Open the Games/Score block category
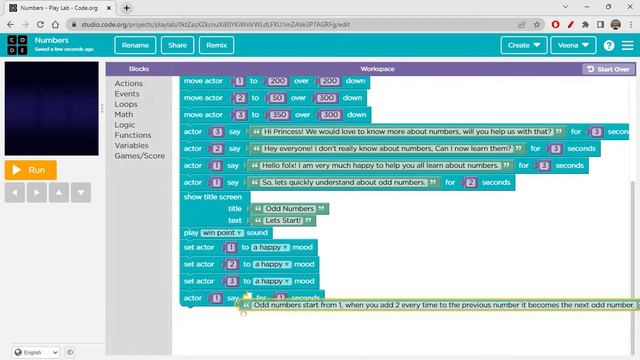This screenshot has width=640, height=360. pyautogui.click(x=140, y=156)
